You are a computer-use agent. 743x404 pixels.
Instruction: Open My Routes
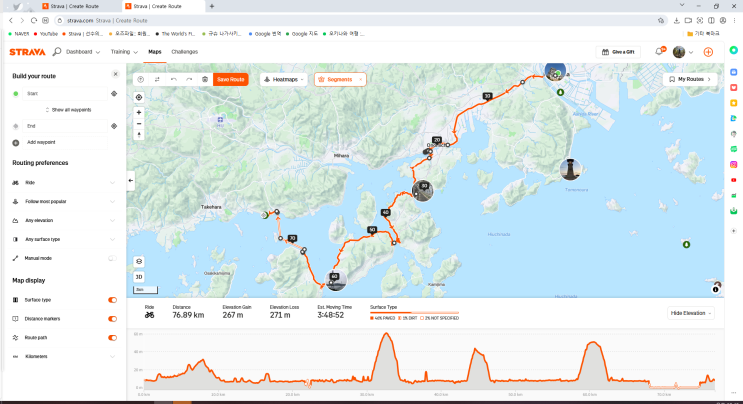pyautogui.click(x=690, y=79)
